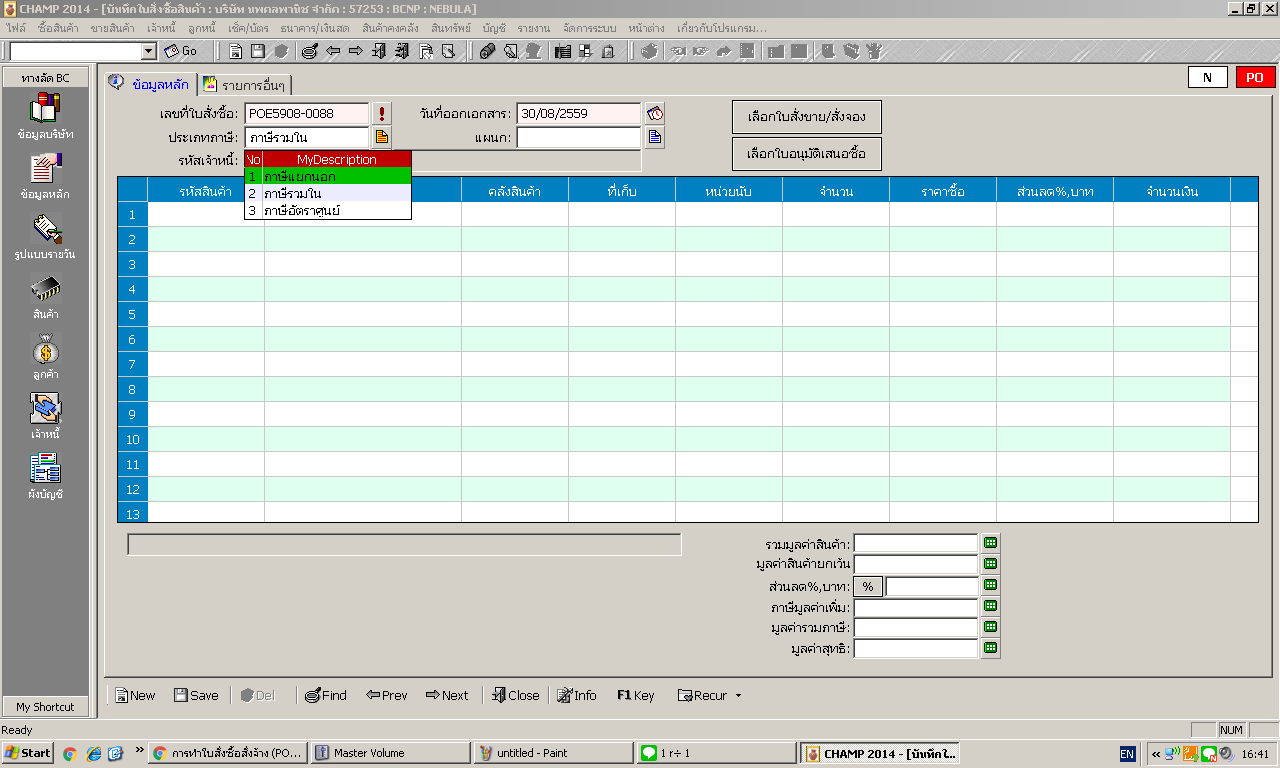Open สินค้า shortcut icon in the sidebar
1280x768 pixels.
(45, 288)
